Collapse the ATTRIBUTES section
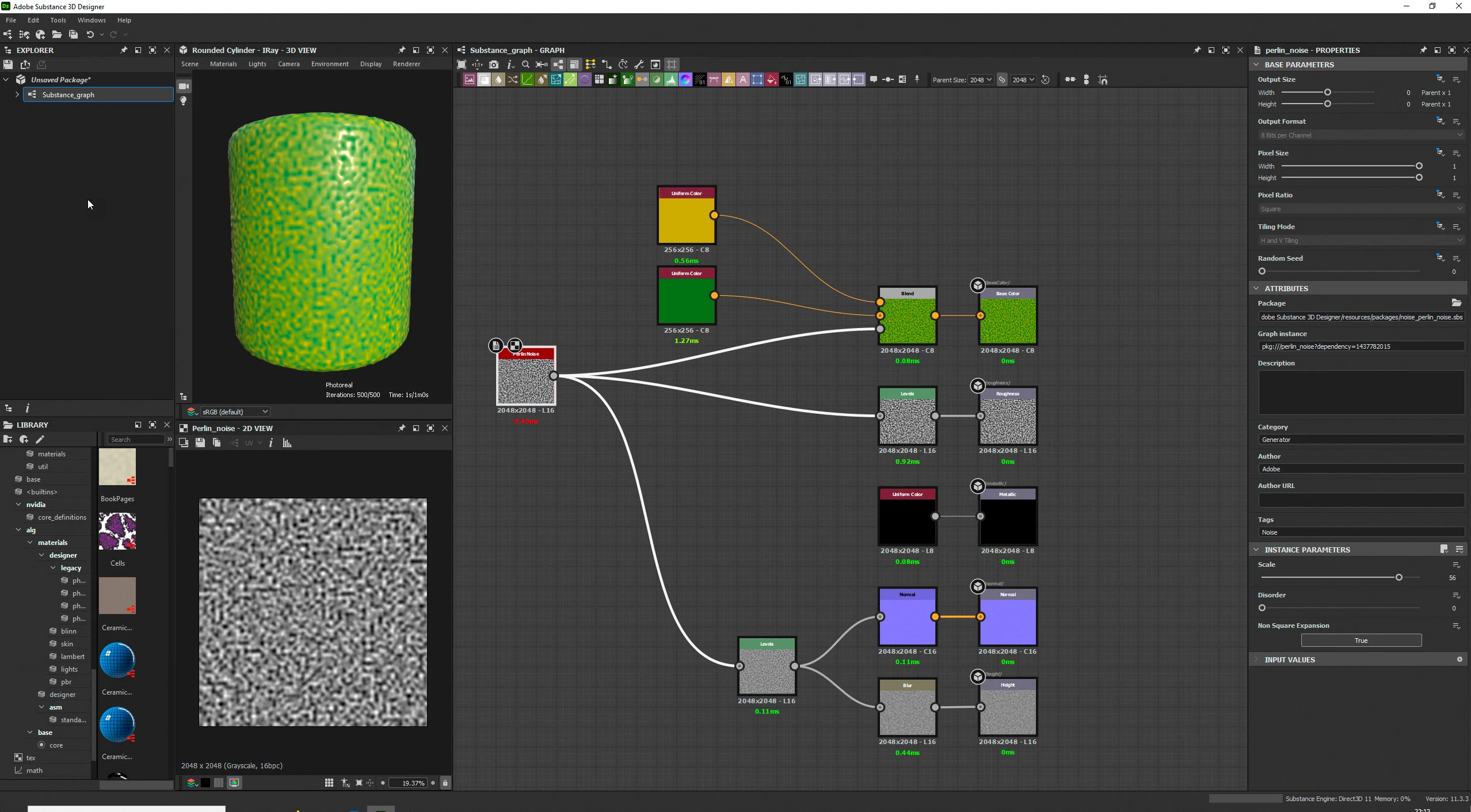 click(x=1256, y=288)
